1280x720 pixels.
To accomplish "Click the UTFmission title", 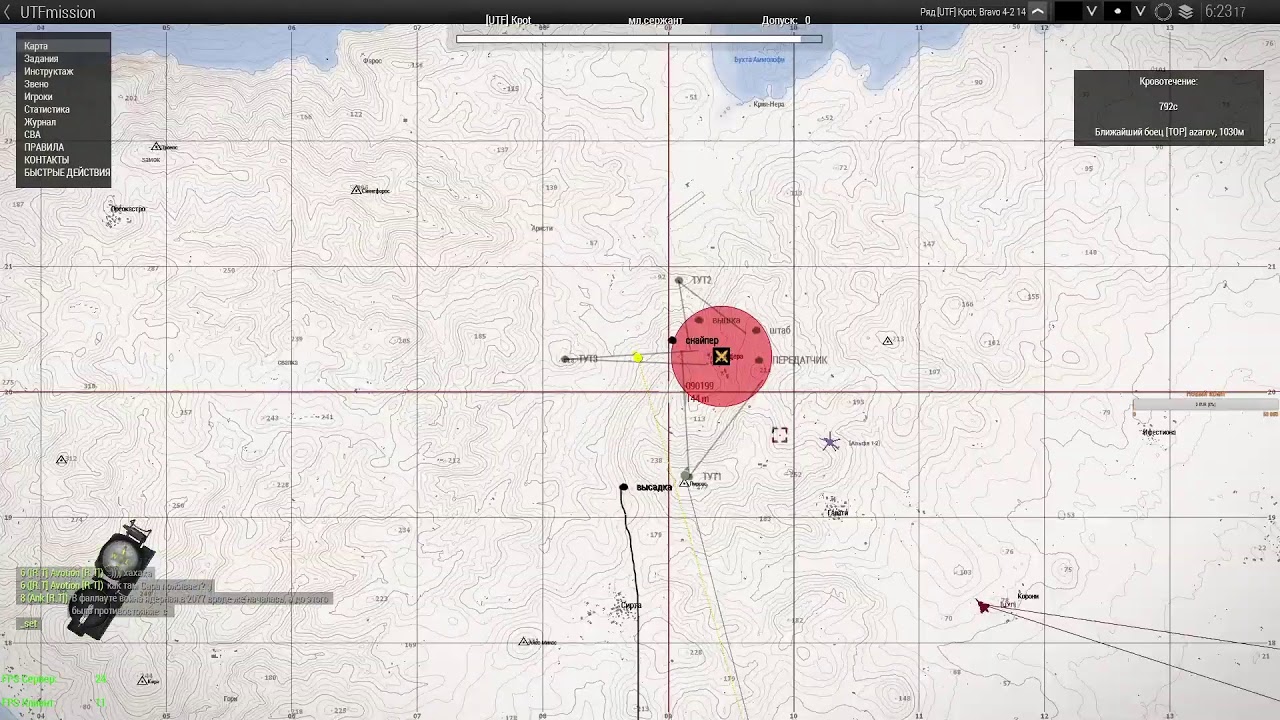I will (x=58, y=12).
